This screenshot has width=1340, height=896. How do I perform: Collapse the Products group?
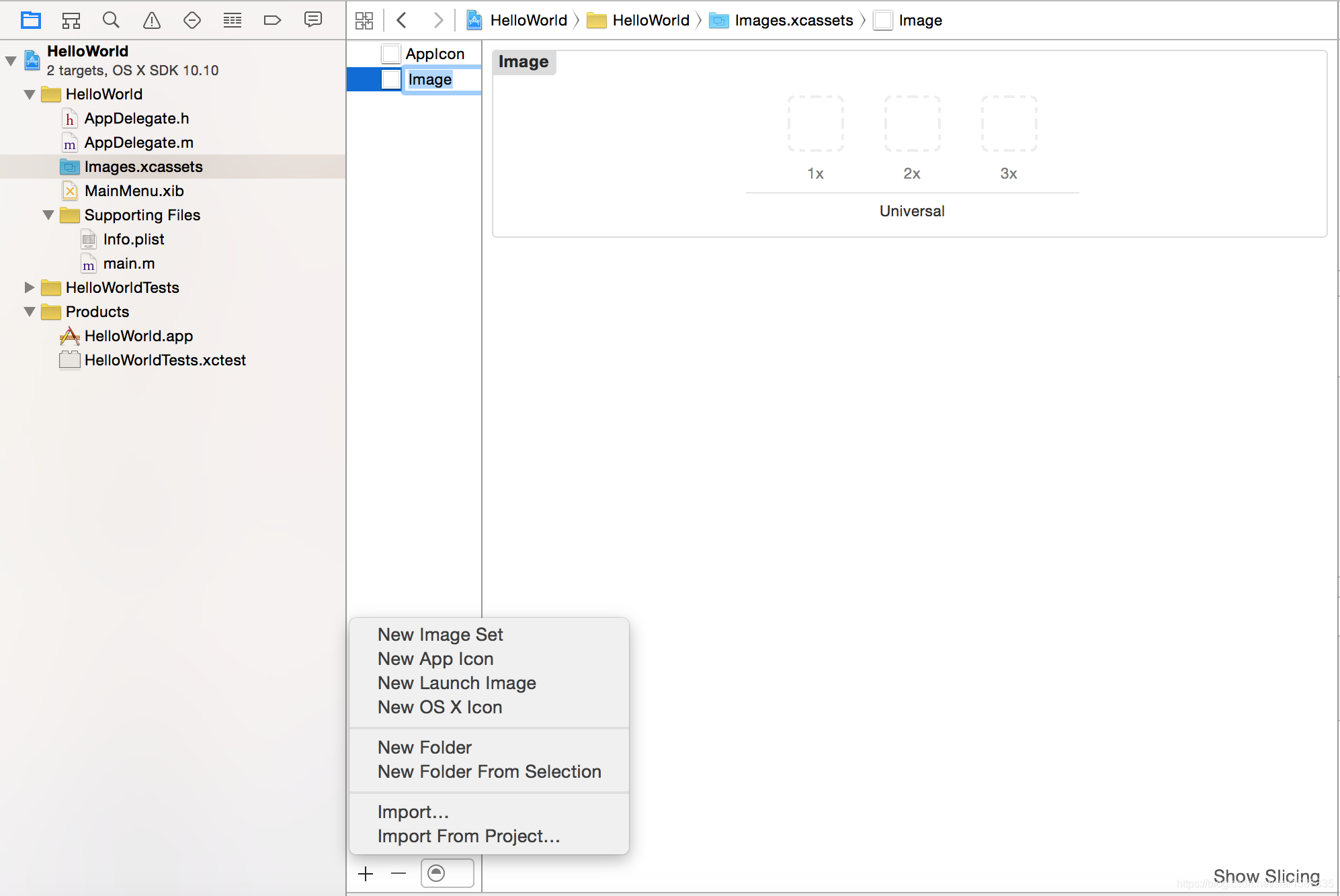click(x=30, y=312)
